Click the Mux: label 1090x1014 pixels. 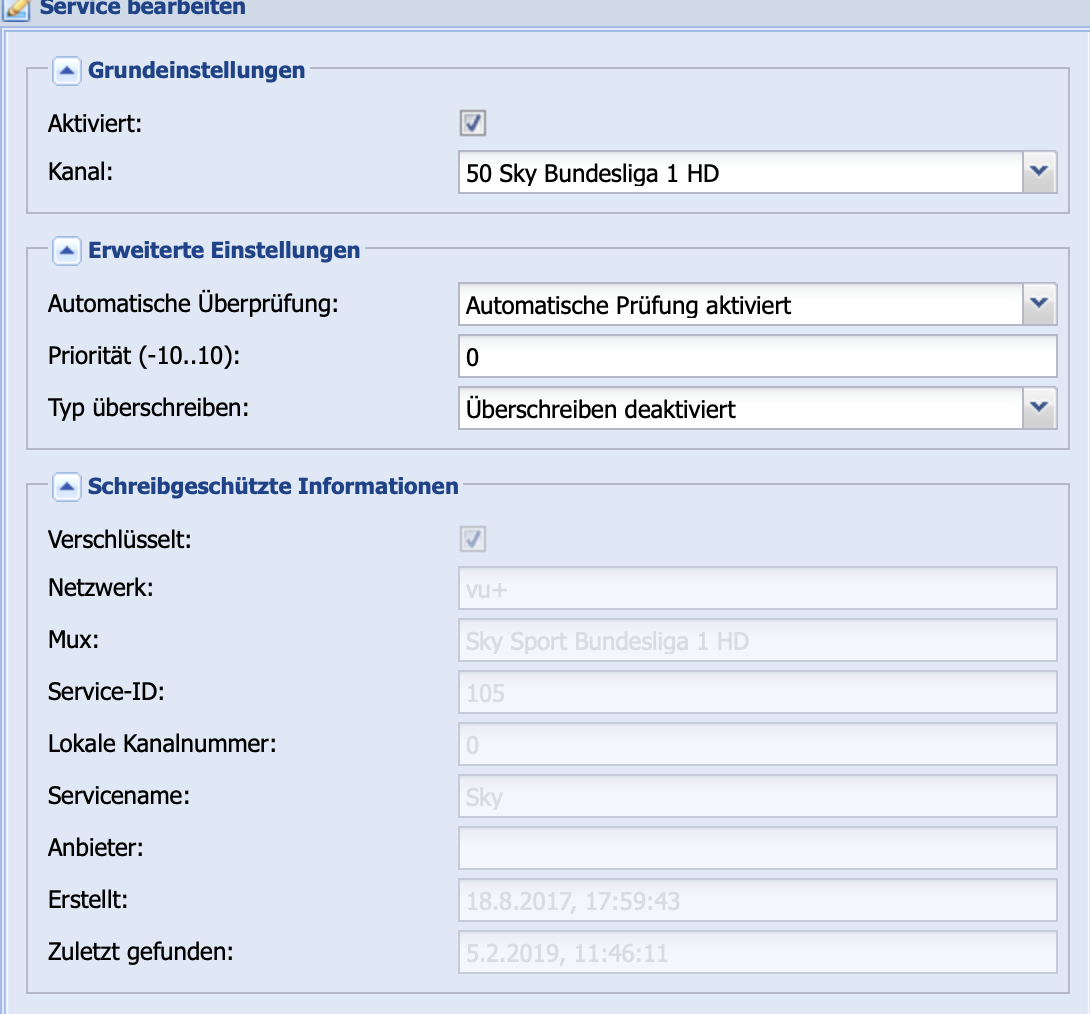[74, 640]
